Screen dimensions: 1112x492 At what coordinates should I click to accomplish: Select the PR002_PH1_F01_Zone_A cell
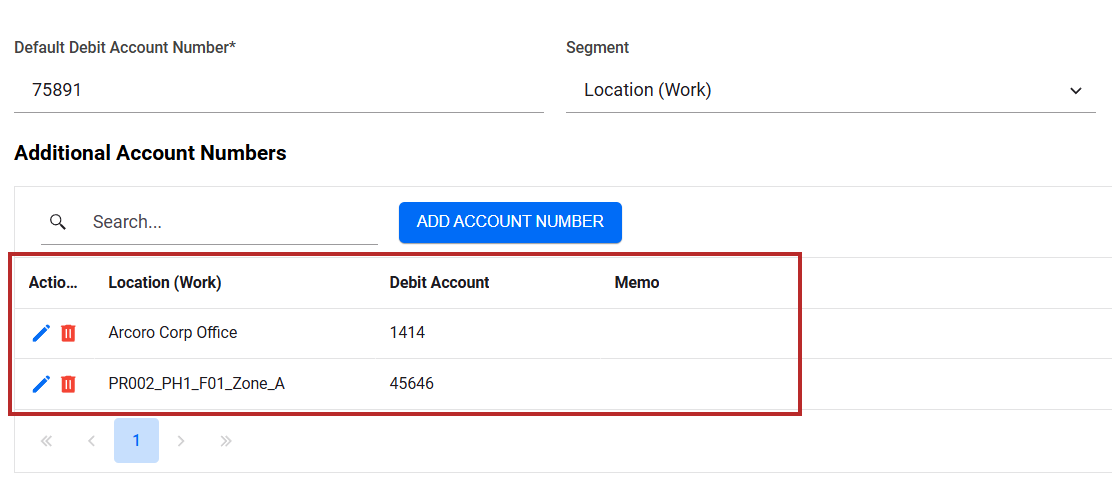[x=196, y=384]
